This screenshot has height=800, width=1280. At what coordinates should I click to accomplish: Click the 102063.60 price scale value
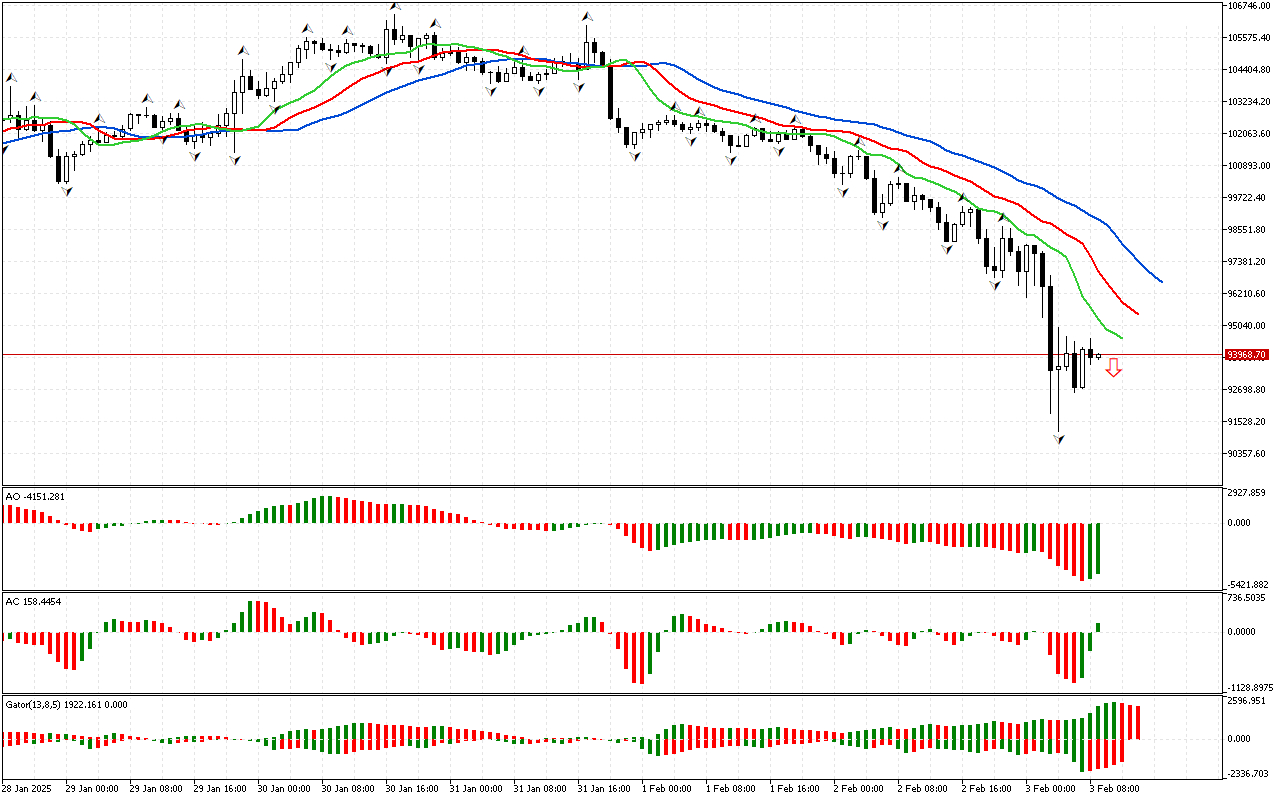point(1248,134)
